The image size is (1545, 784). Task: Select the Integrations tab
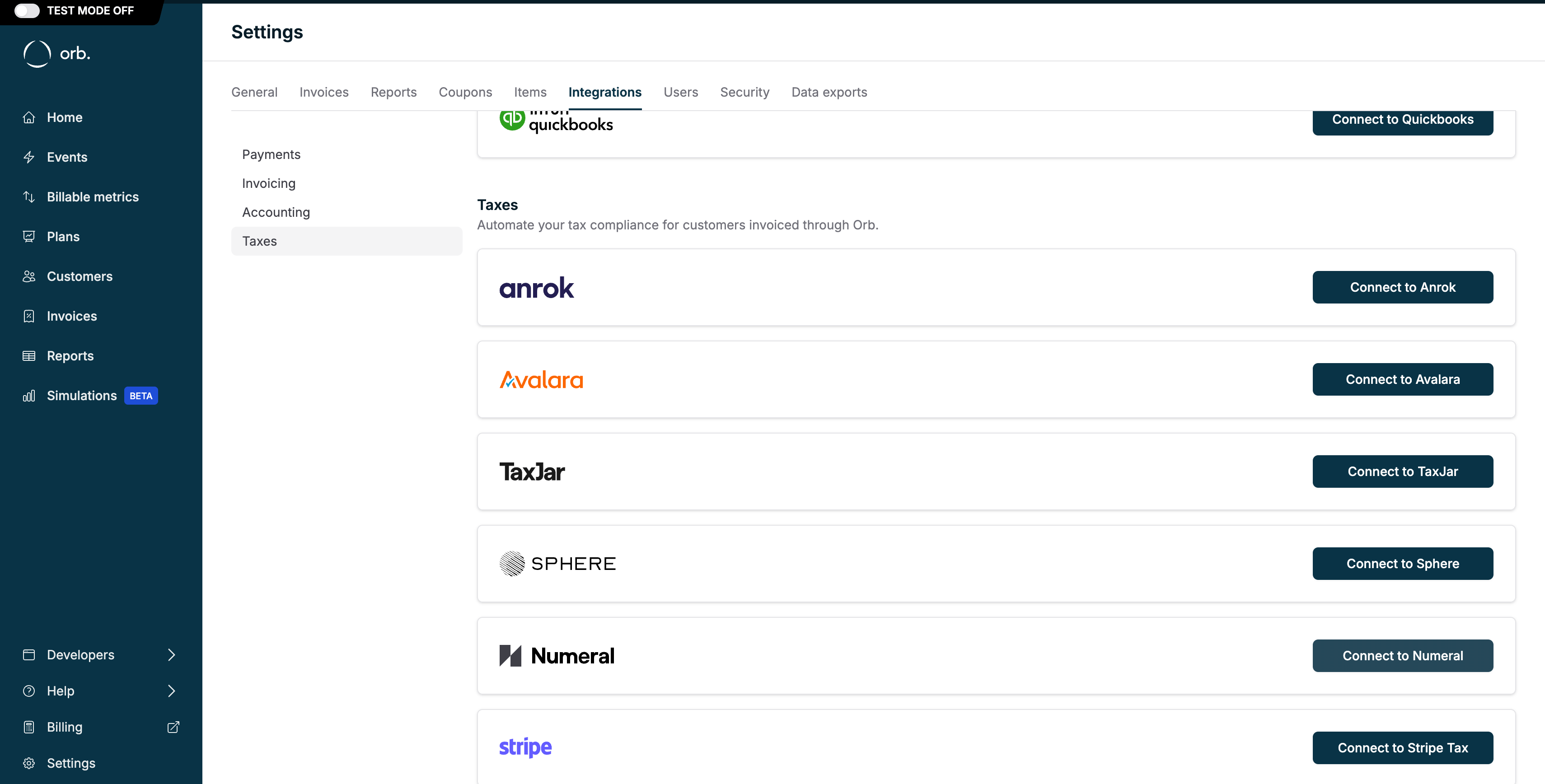[604, 92]
